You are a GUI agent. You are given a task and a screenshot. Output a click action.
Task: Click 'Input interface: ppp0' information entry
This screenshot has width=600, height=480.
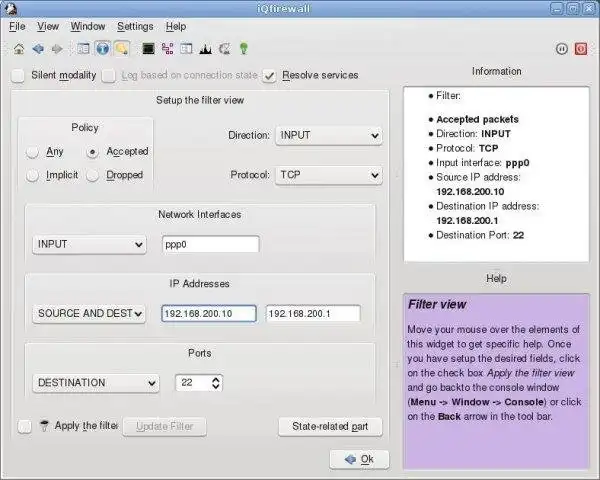(483, 163)
